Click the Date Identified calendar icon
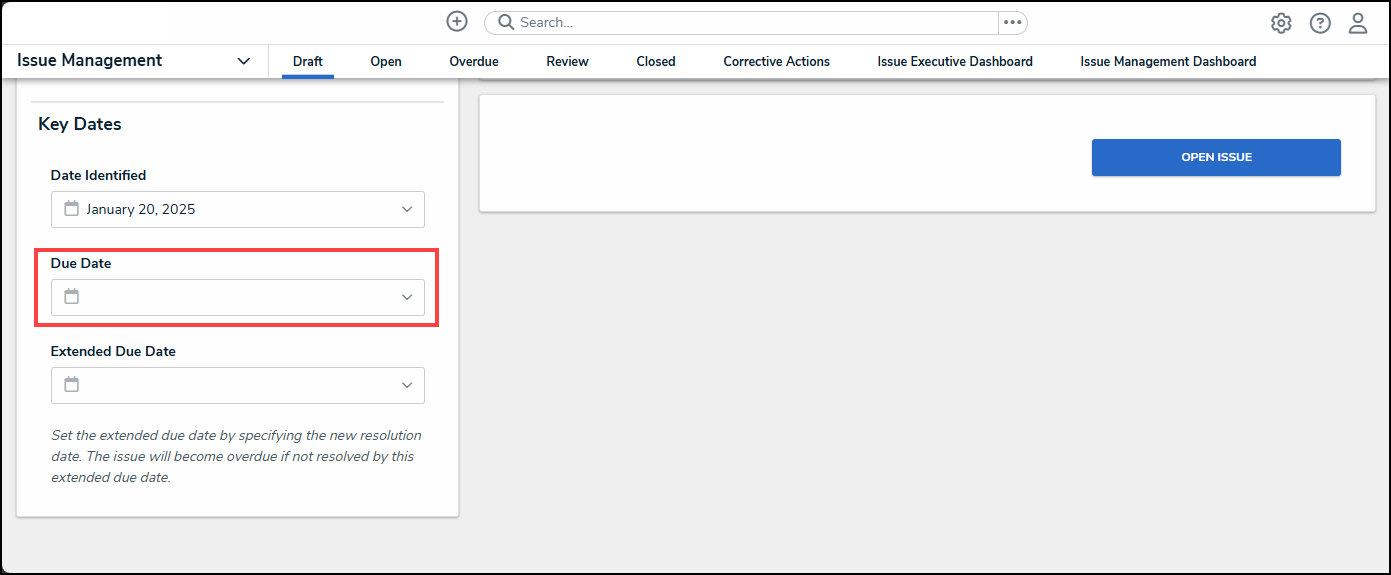The width and height of the screenshot is (1391, 575). pyautogui.click(x=71, y=209)
